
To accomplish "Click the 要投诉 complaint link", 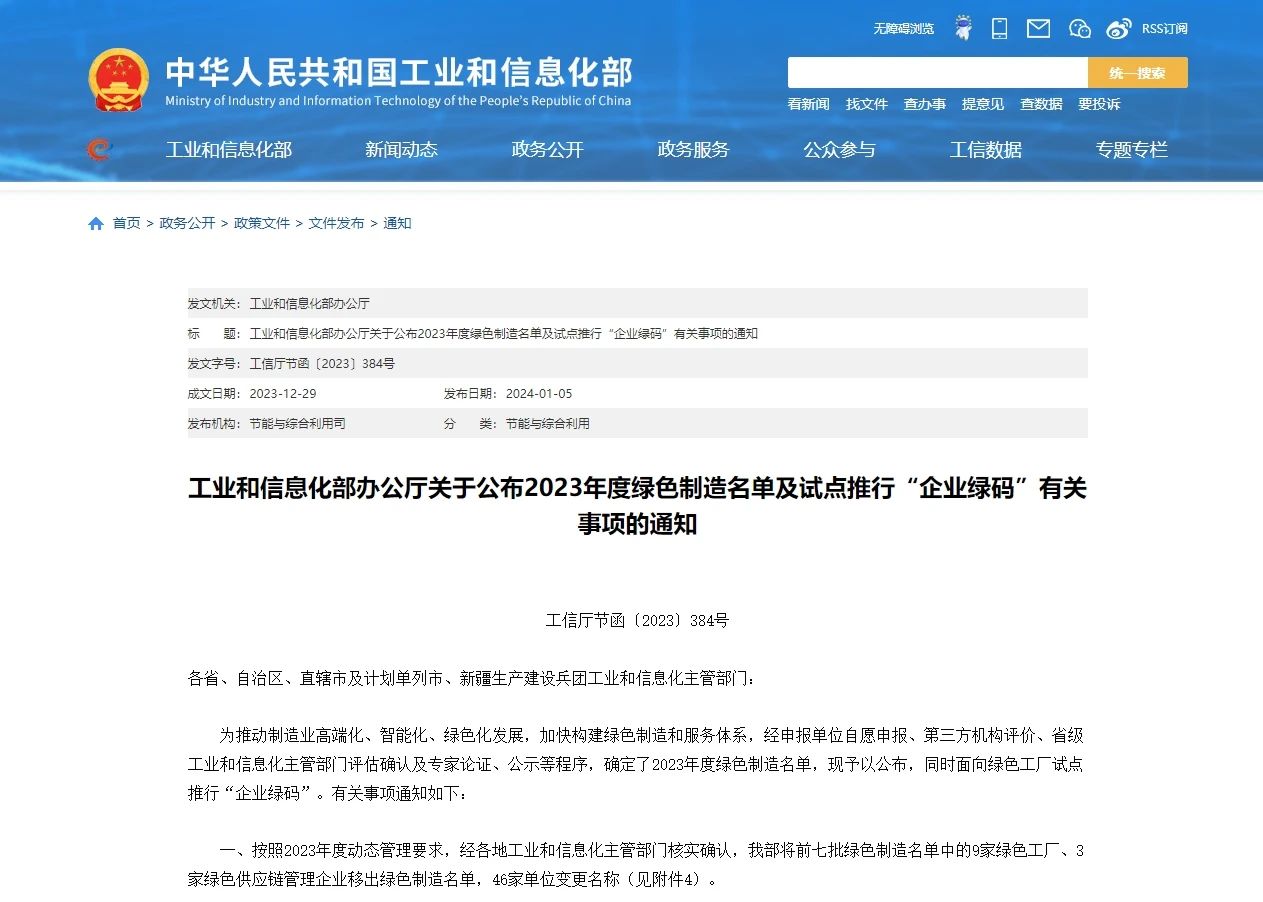I will click(x=1098, y=104).
